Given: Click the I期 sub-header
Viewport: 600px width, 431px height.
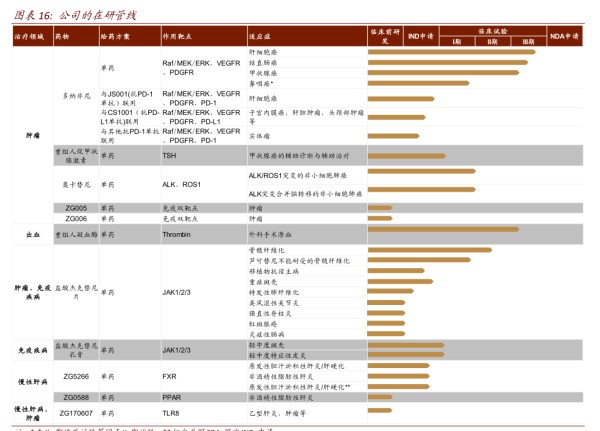Looking at the screenshot, I should (457, 41).
